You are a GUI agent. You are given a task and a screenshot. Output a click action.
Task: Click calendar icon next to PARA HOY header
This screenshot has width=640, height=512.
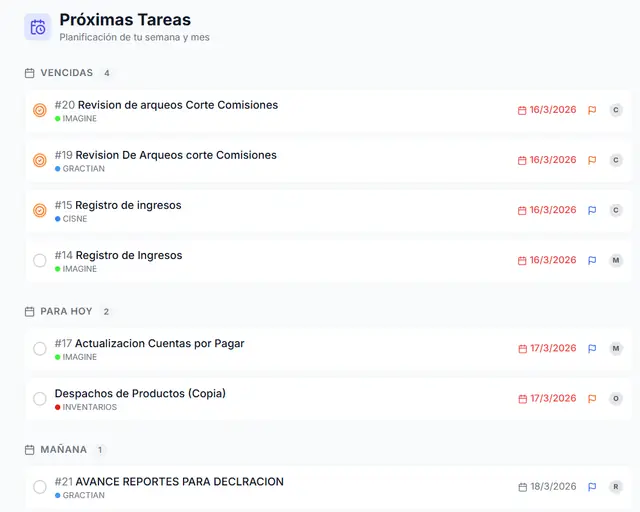[29, 312]
